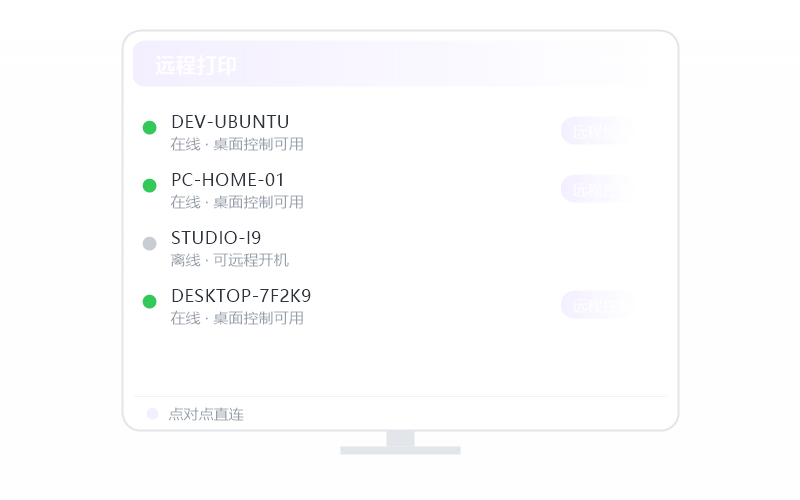Click the faint dots in the 远程打印 header
Image resolution: width=800 pixels, height=500 pixels.
point(626,63)
